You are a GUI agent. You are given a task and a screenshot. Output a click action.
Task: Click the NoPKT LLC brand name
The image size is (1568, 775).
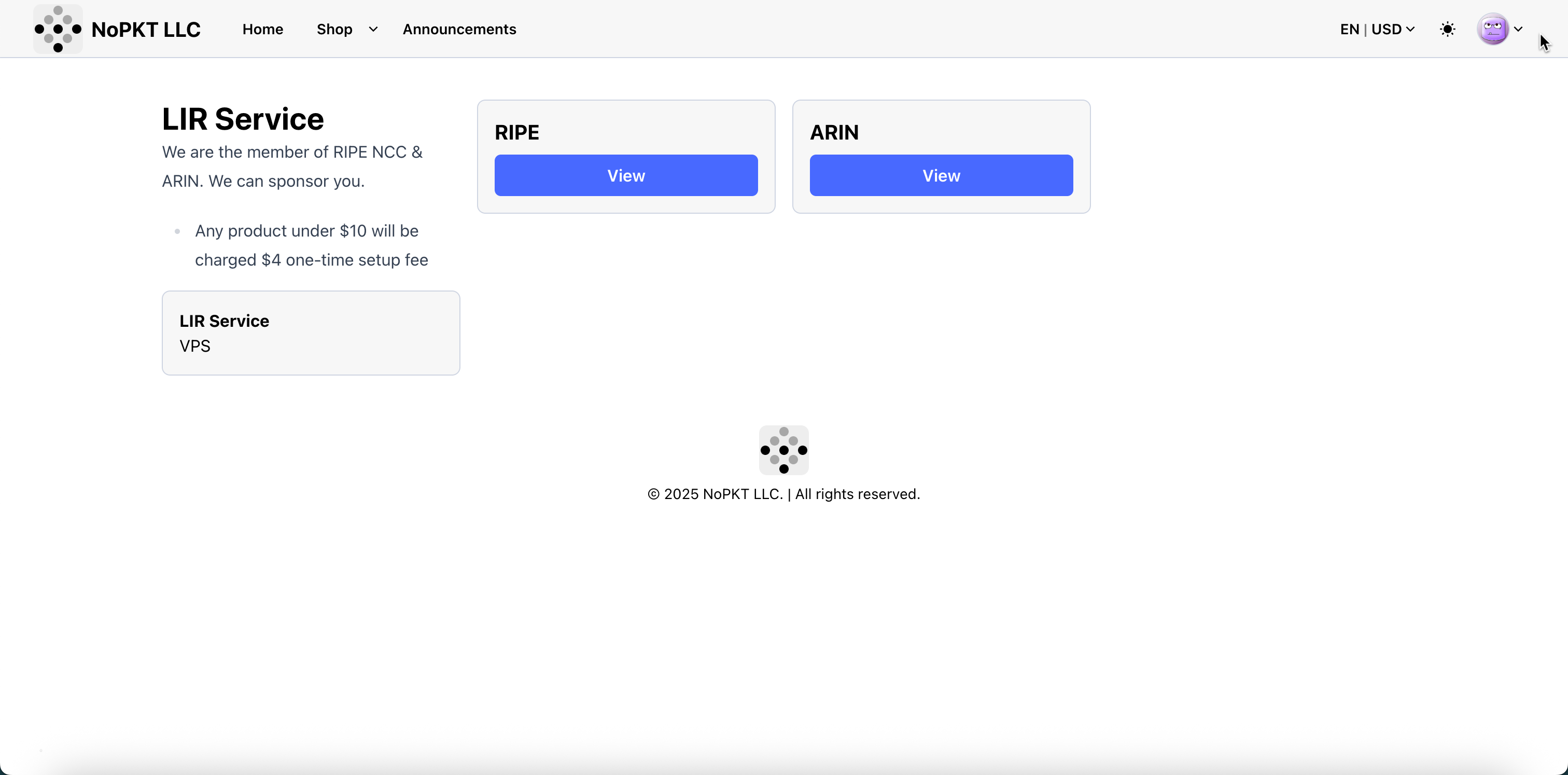(146, 29)
